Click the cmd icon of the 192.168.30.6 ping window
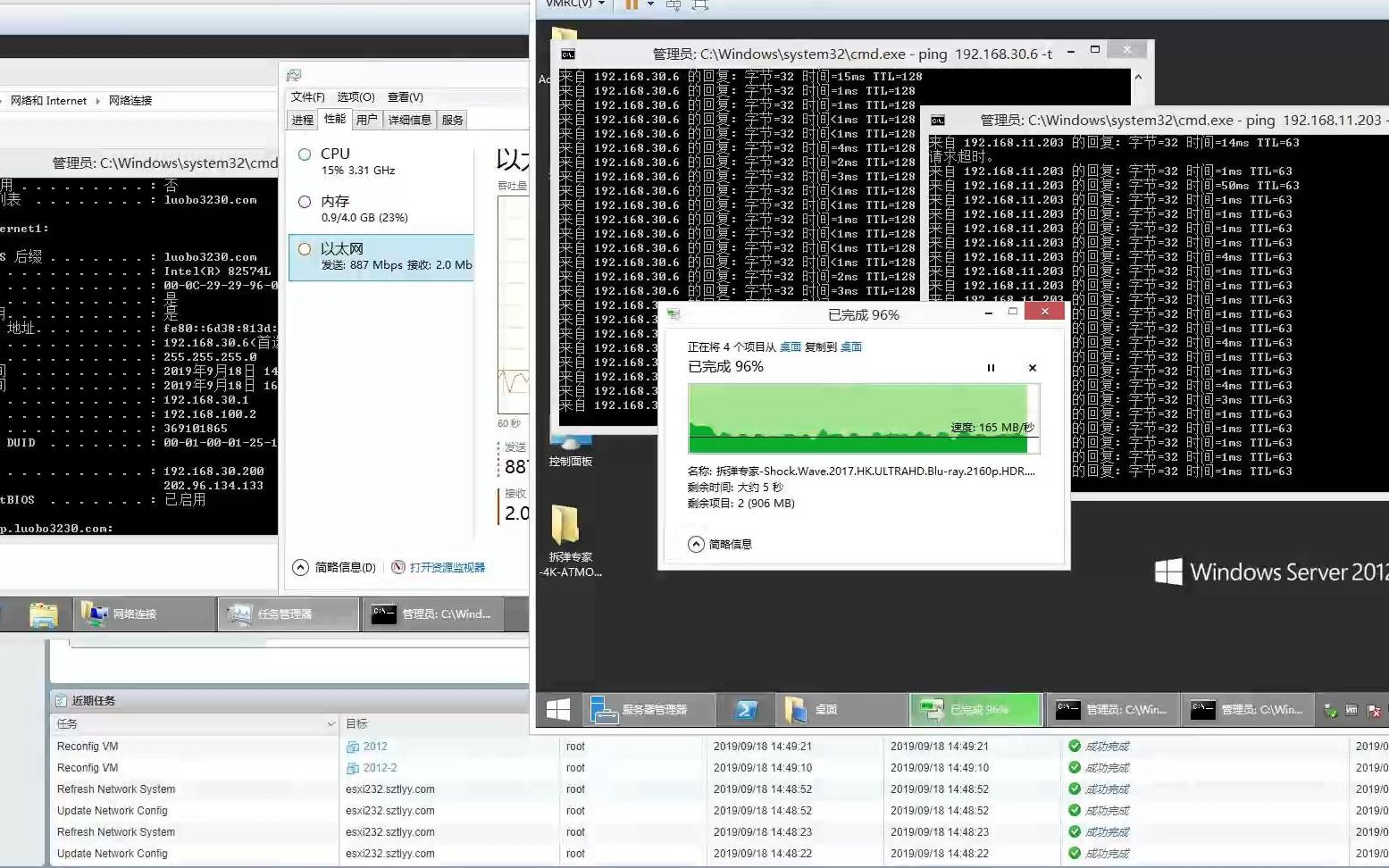This screenshot has width=1389, height=868. 568,54
